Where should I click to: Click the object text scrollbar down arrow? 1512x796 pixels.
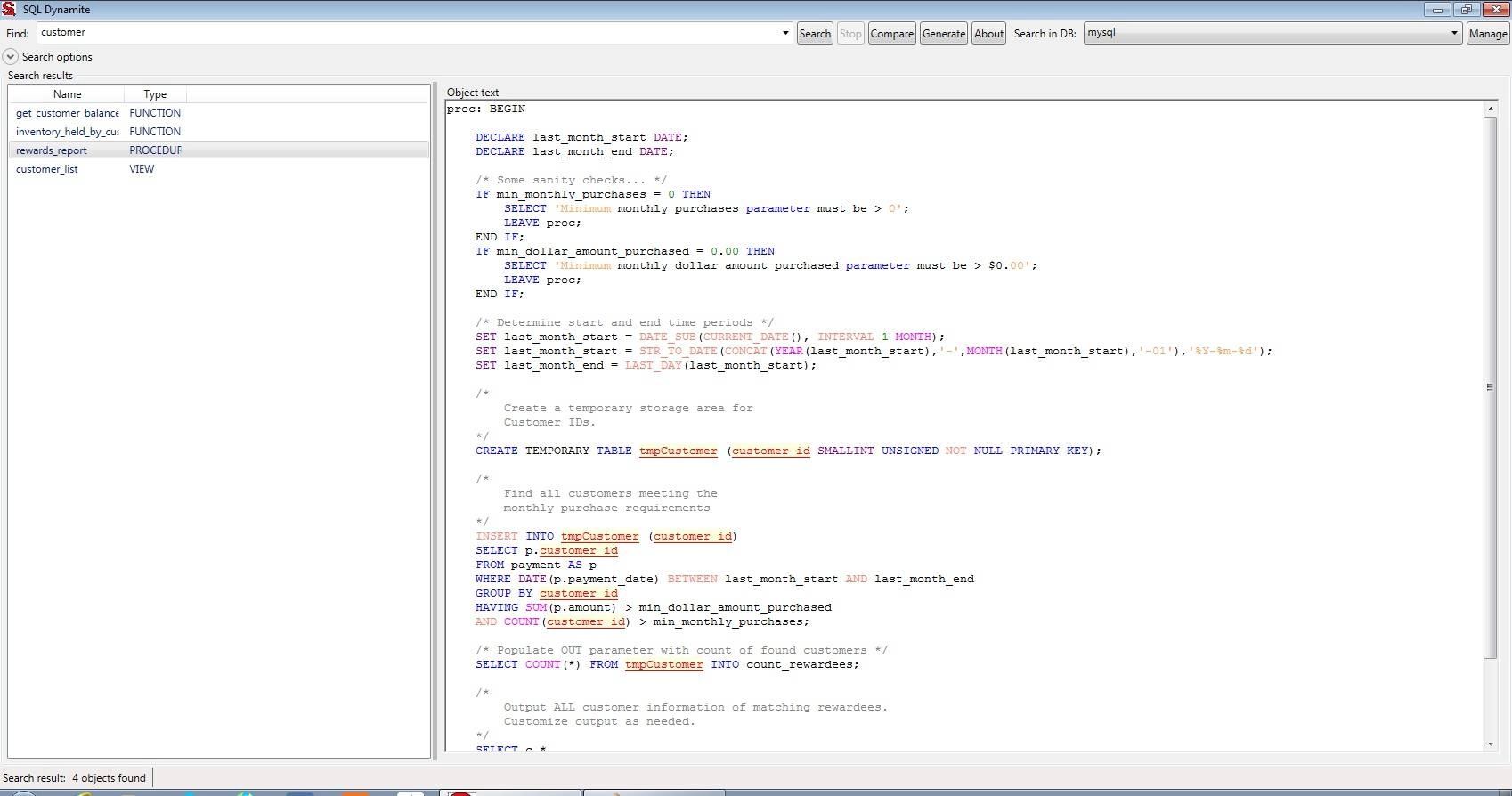pos(1490,744)
